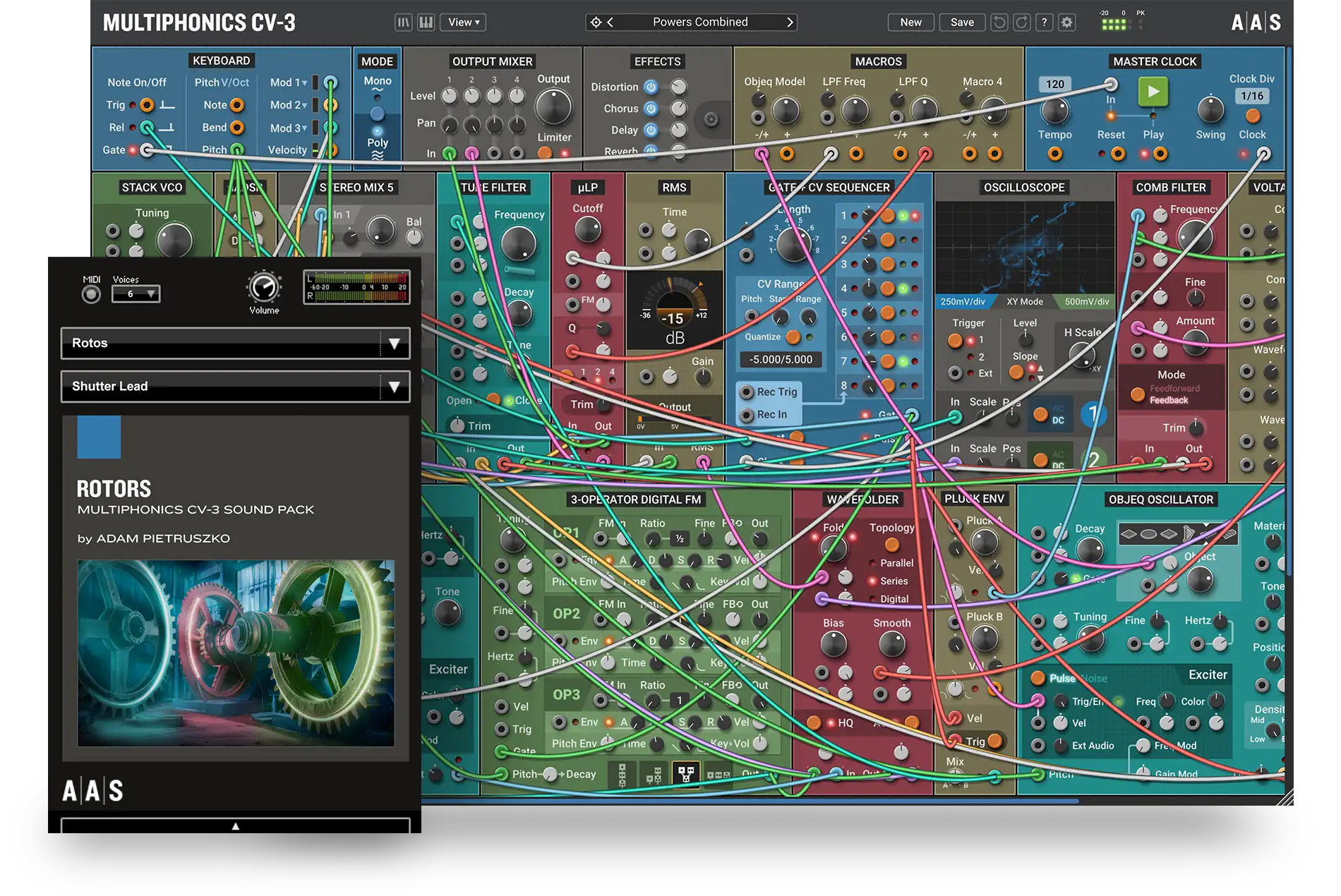Toggle the Chorus effect power button

[651, 109]
